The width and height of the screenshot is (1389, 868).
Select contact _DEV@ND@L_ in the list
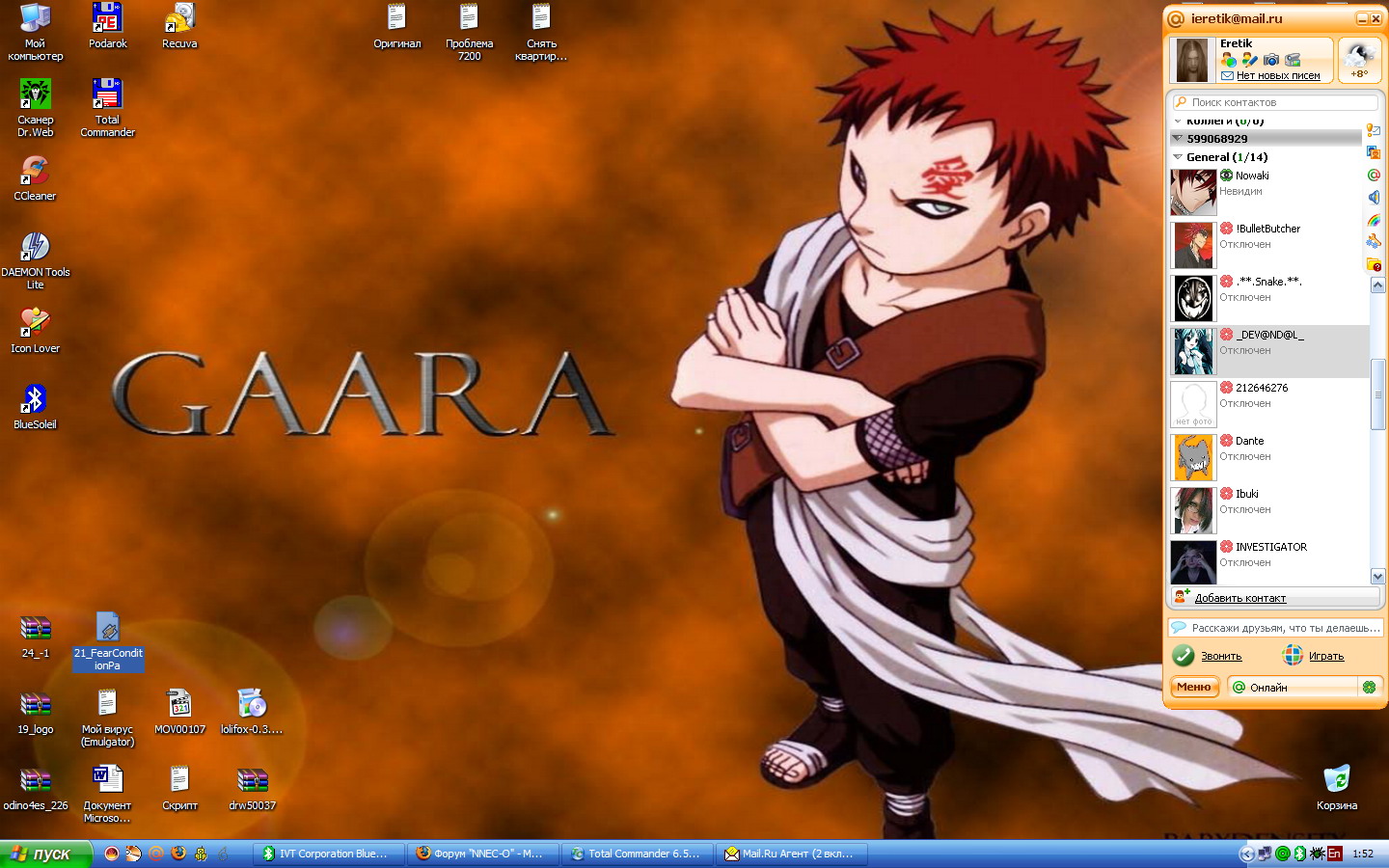(1268, 351)
